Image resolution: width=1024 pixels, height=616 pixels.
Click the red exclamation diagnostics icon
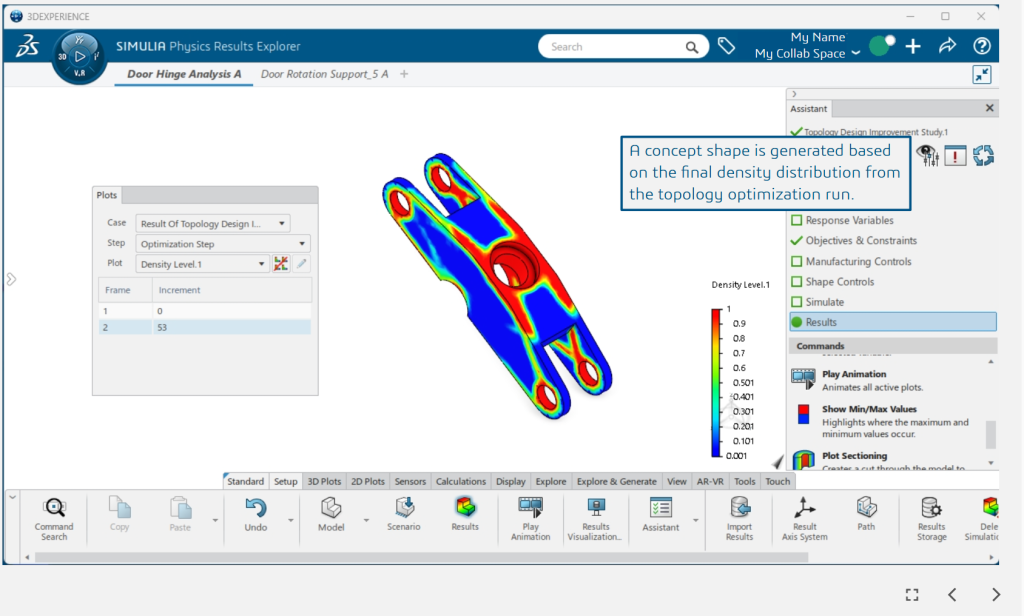point(955,155)
